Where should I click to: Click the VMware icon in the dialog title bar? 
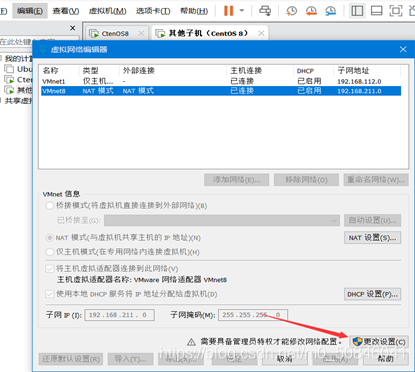pyautogui.click(x=43, y=49)
